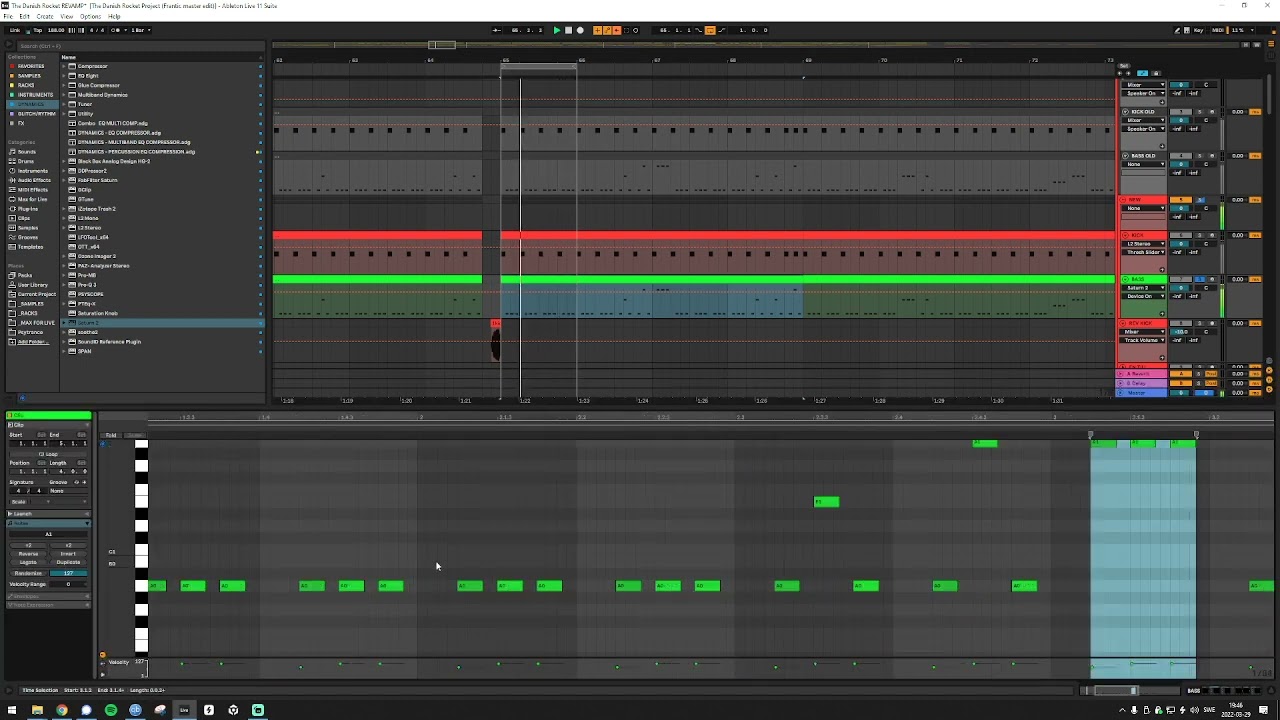
Task: Click the Add Folder link
Action: pos(32,342)
